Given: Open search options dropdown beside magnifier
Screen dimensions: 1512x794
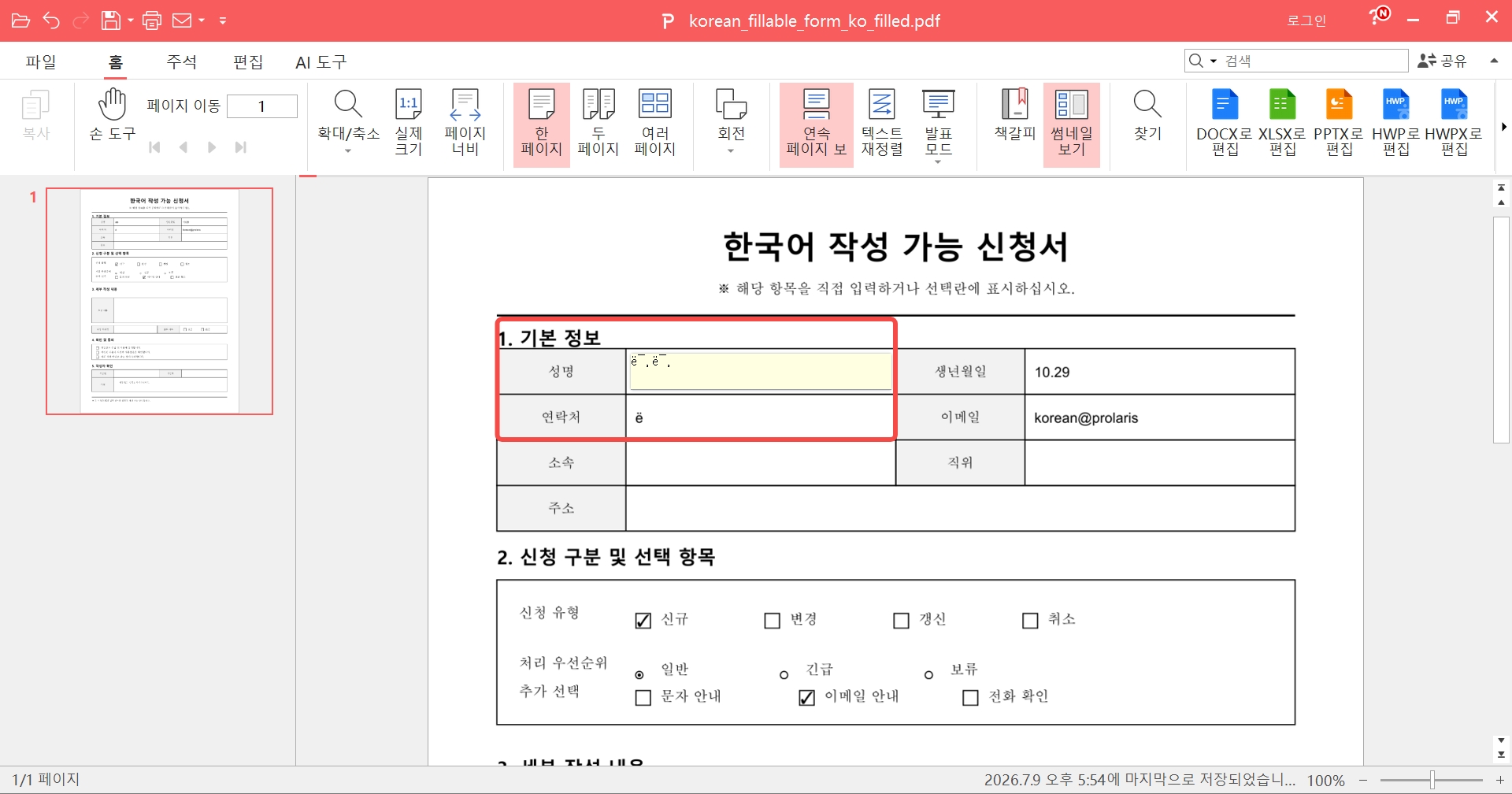Looking at the screenshot, I should (1214, 61).
